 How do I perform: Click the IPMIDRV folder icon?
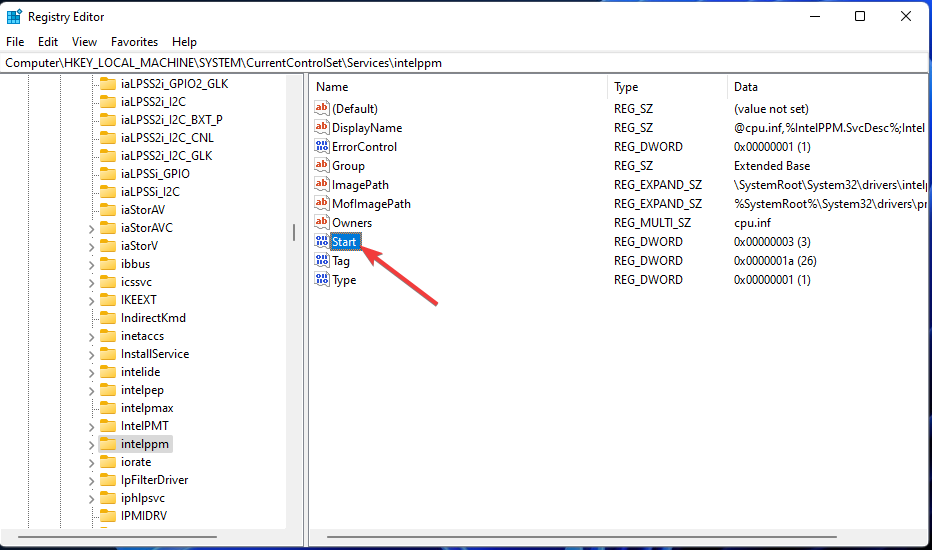[108, 516]
